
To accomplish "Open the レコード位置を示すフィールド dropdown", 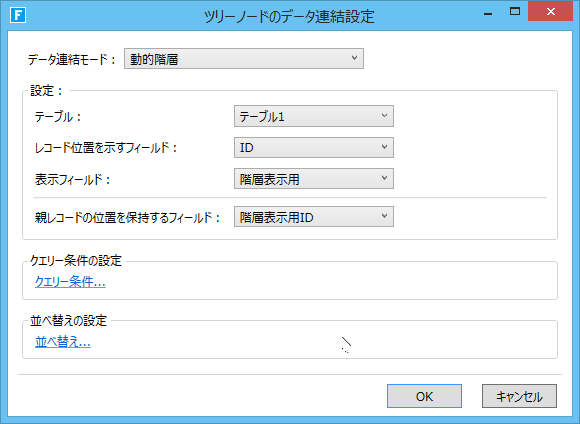I will [314, 147].
